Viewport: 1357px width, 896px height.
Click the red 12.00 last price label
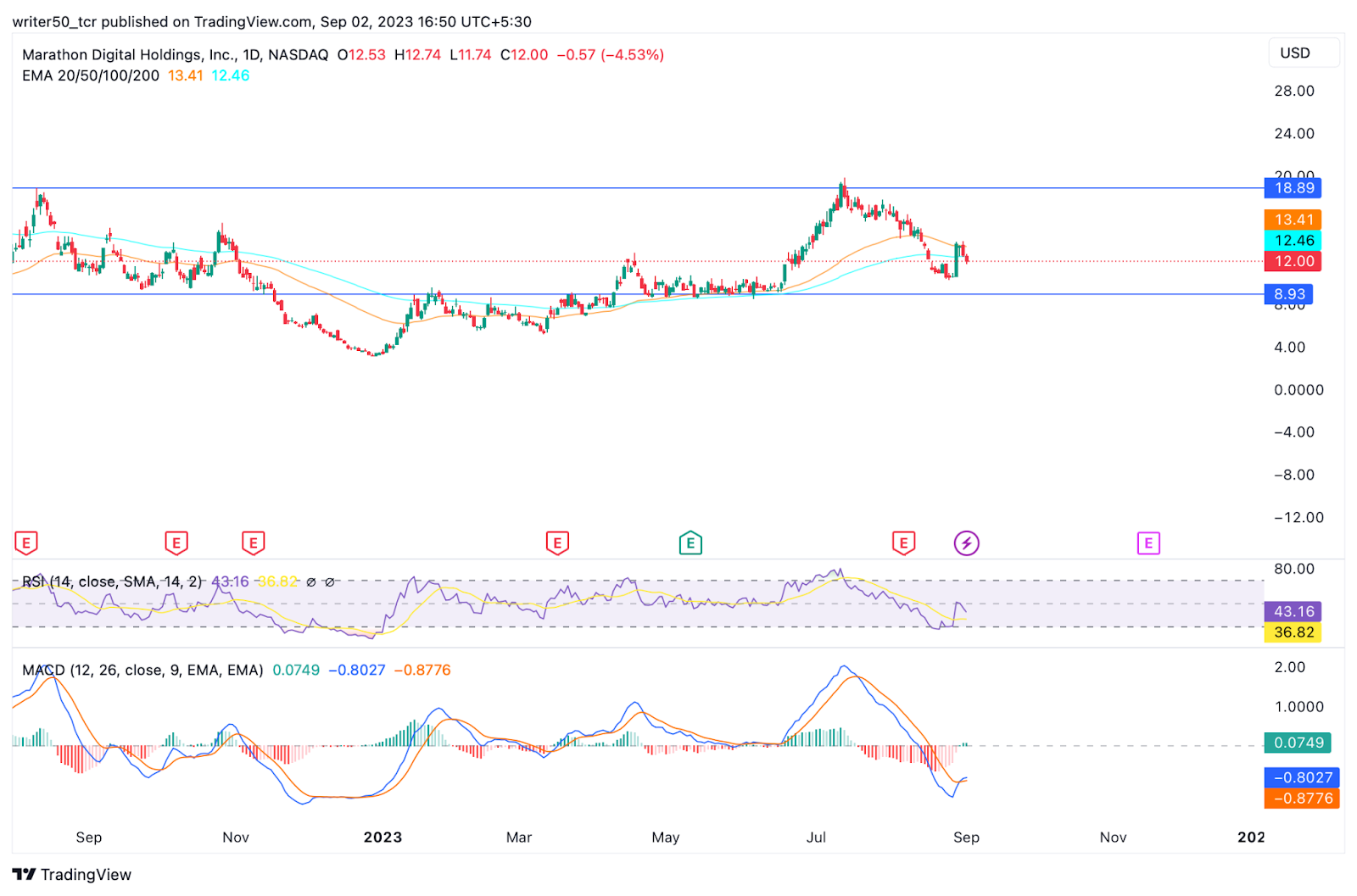tap(1293, 261)
